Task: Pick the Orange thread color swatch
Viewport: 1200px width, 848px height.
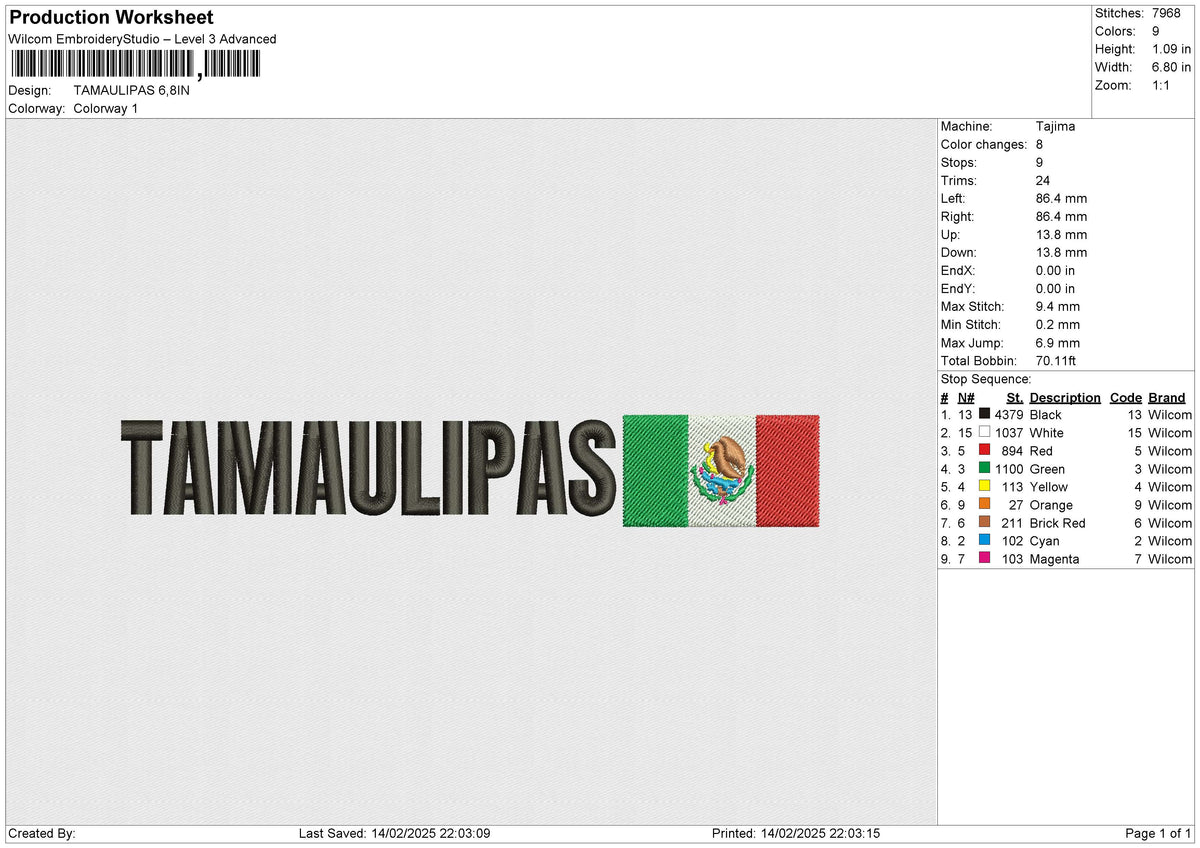Action: pos(985,505)
